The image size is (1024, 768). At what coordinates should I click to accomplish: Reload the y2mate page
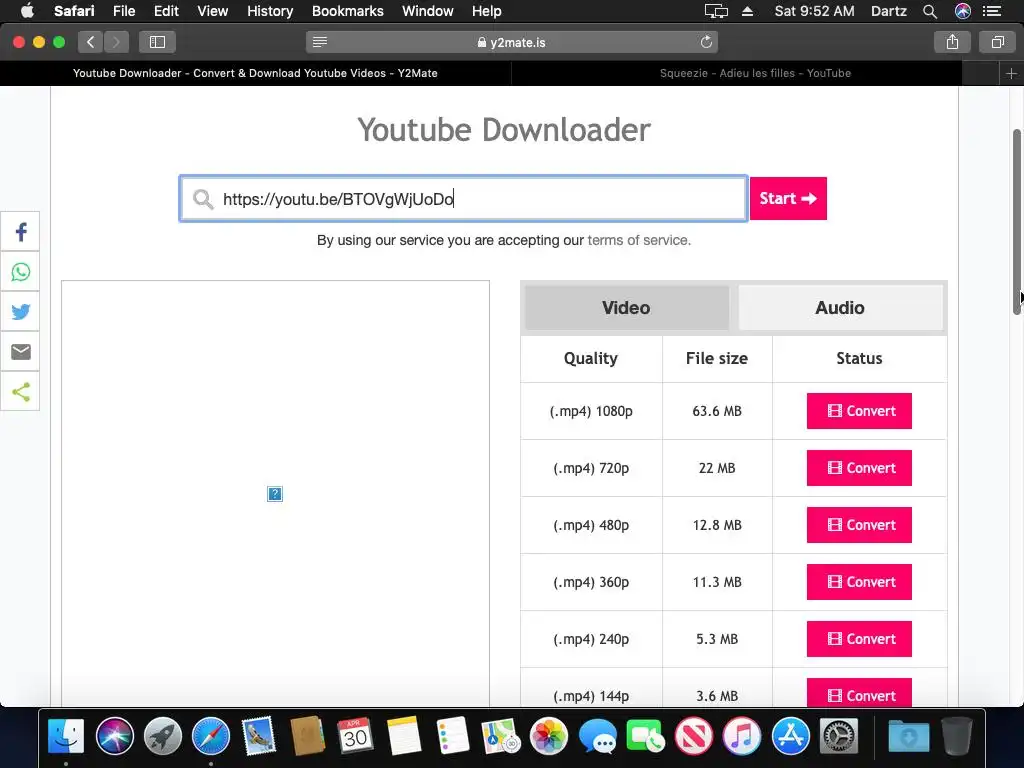click(706, 42)
